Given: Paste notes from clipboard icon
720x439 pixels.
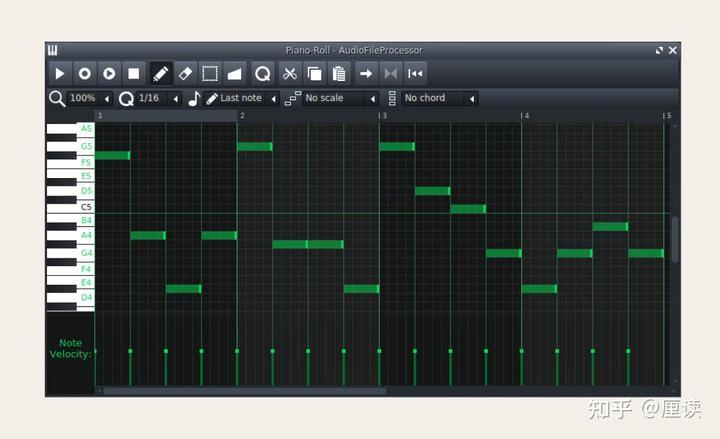Looking at the screenshot, I should [x=339, y=73].
